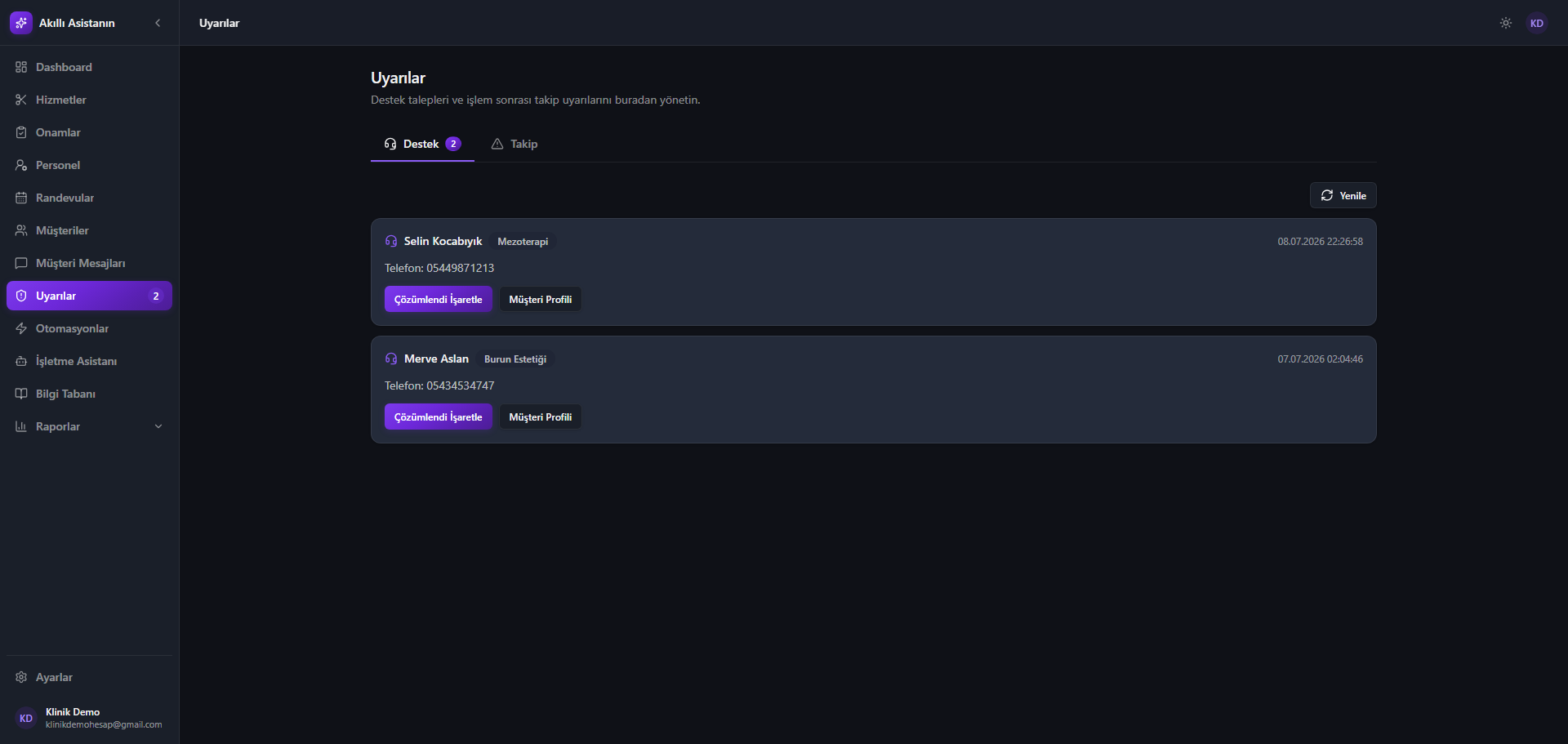Switch to the Takip tab

coord(514,144)
